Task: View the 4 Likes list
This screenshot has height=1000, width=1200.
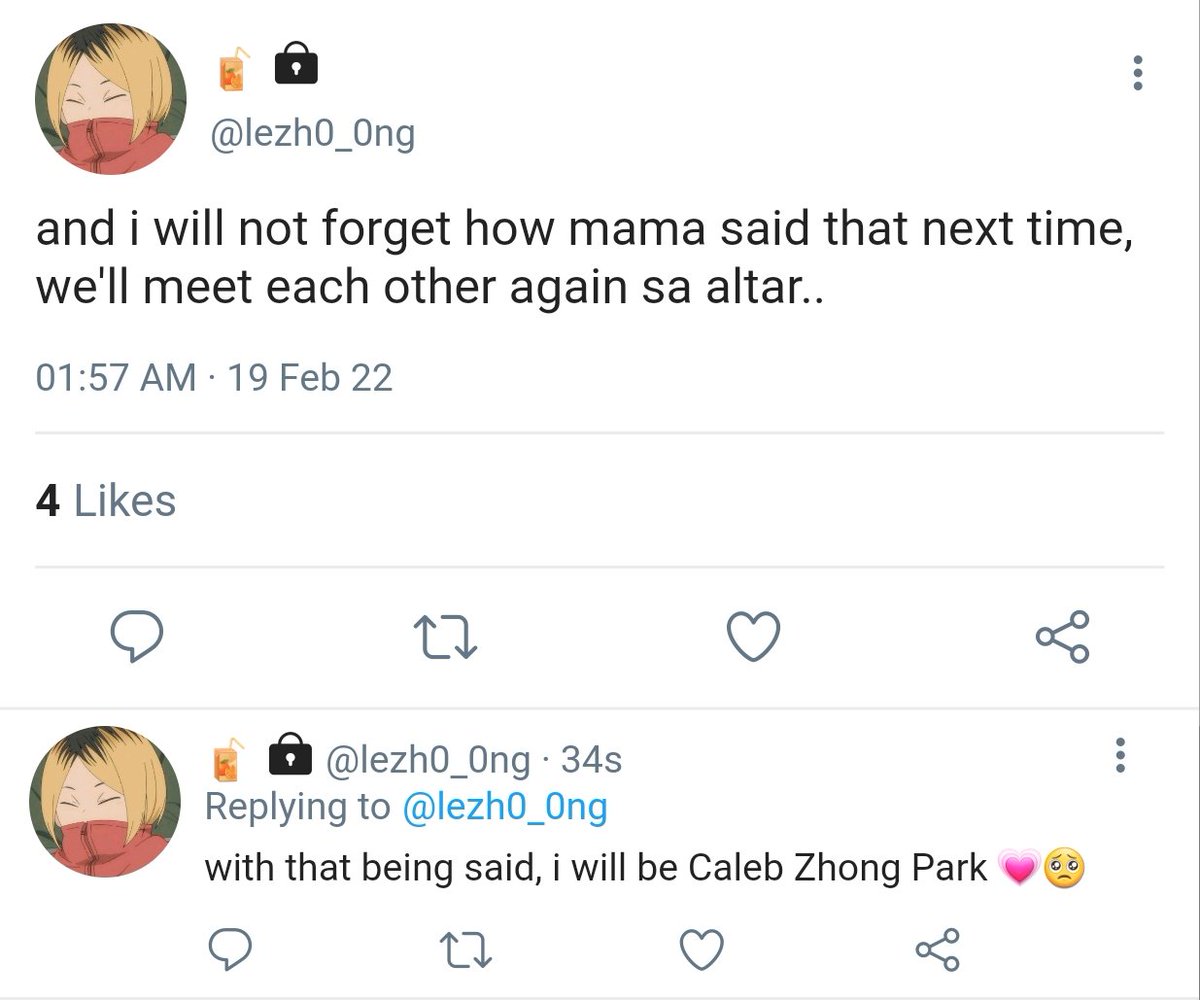Action: [x=106, y=501]
